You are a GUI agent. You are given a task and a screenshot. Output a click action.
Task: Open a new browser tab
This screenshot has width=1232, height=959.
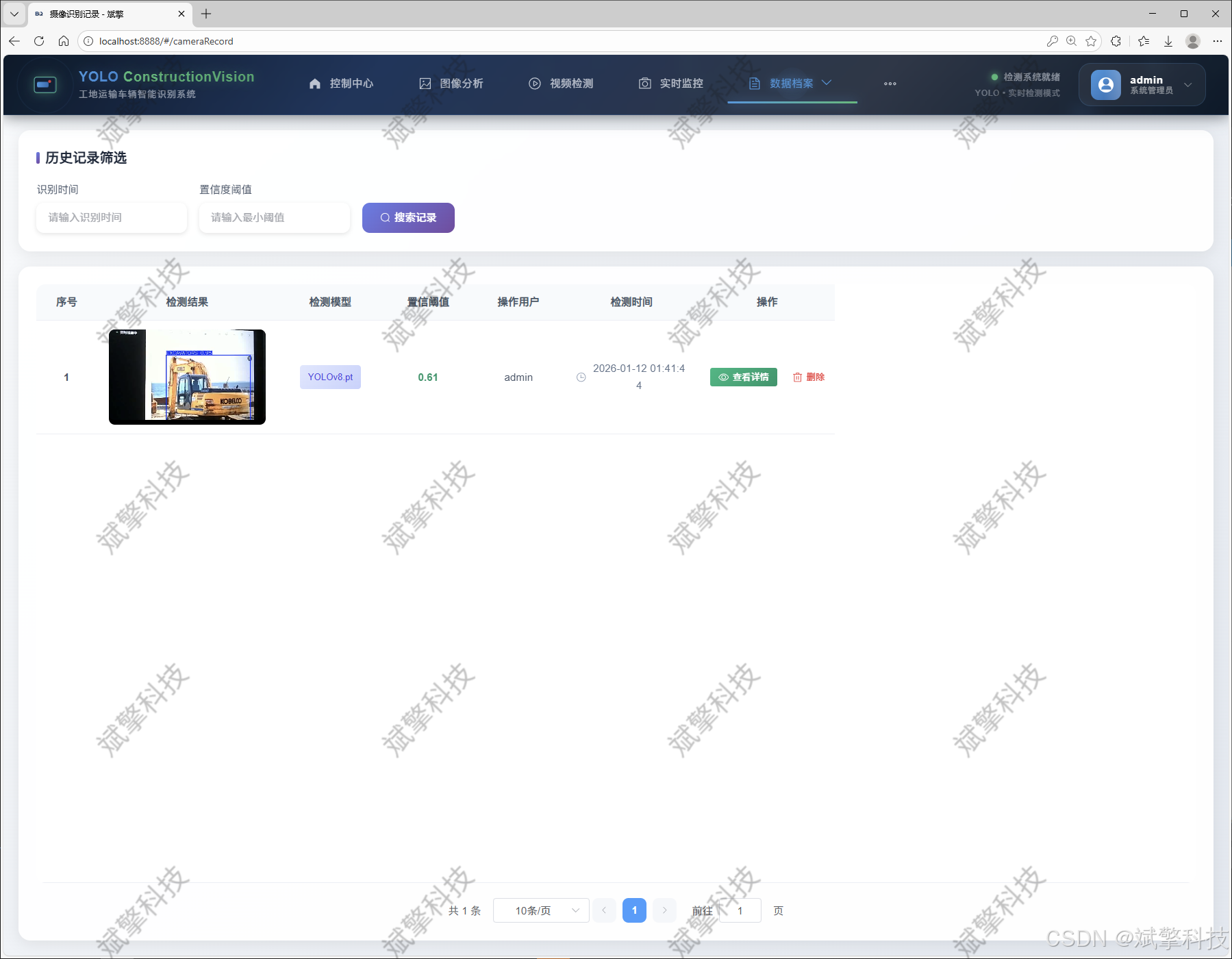pyautogui.click(x=206, y=14)
